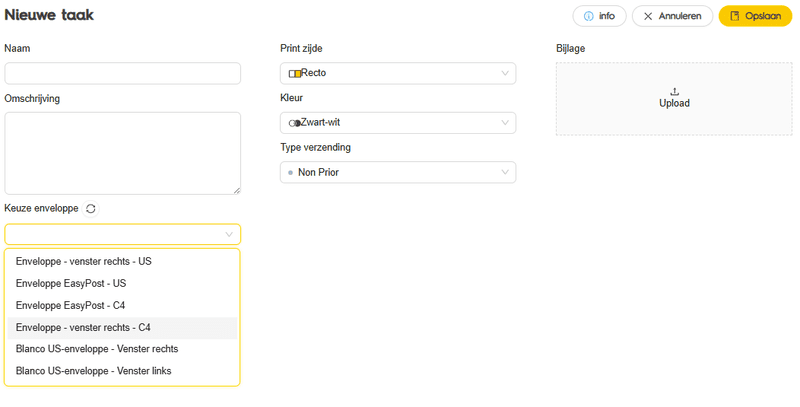Click the Nieuwe taak heading
800x407 pixels.
[49, 15]
